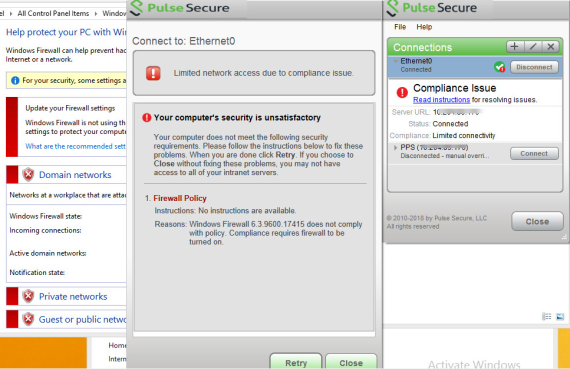
Task: Click the Private networks red shield icon
Action: point(28,297)
